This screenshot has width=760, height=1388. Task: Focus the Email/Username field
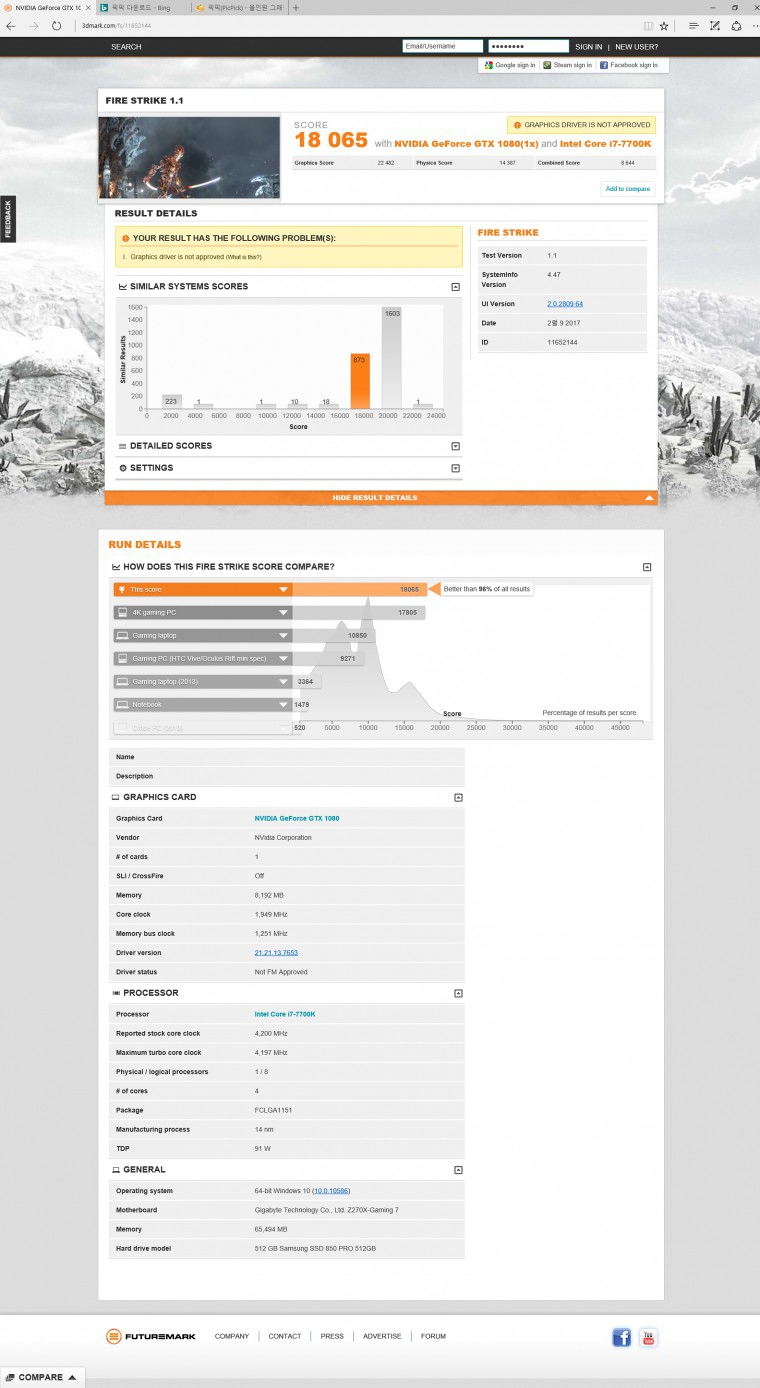click(x=443, y=46)
